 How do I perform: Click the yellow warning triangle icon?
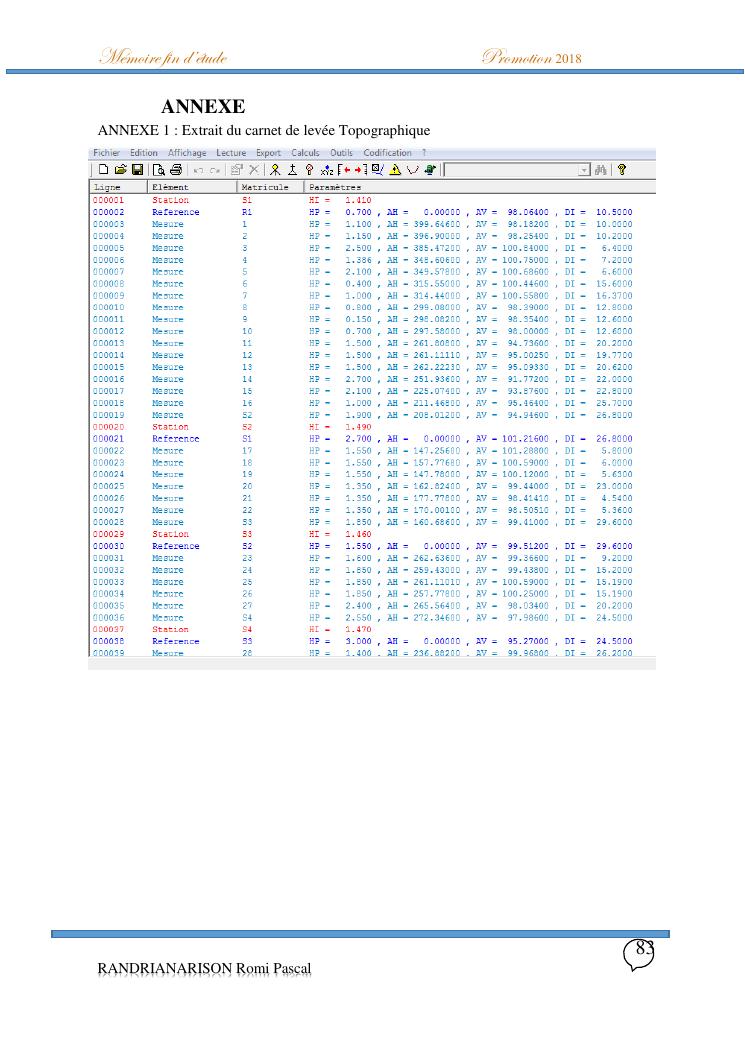[x=395, y=170]
